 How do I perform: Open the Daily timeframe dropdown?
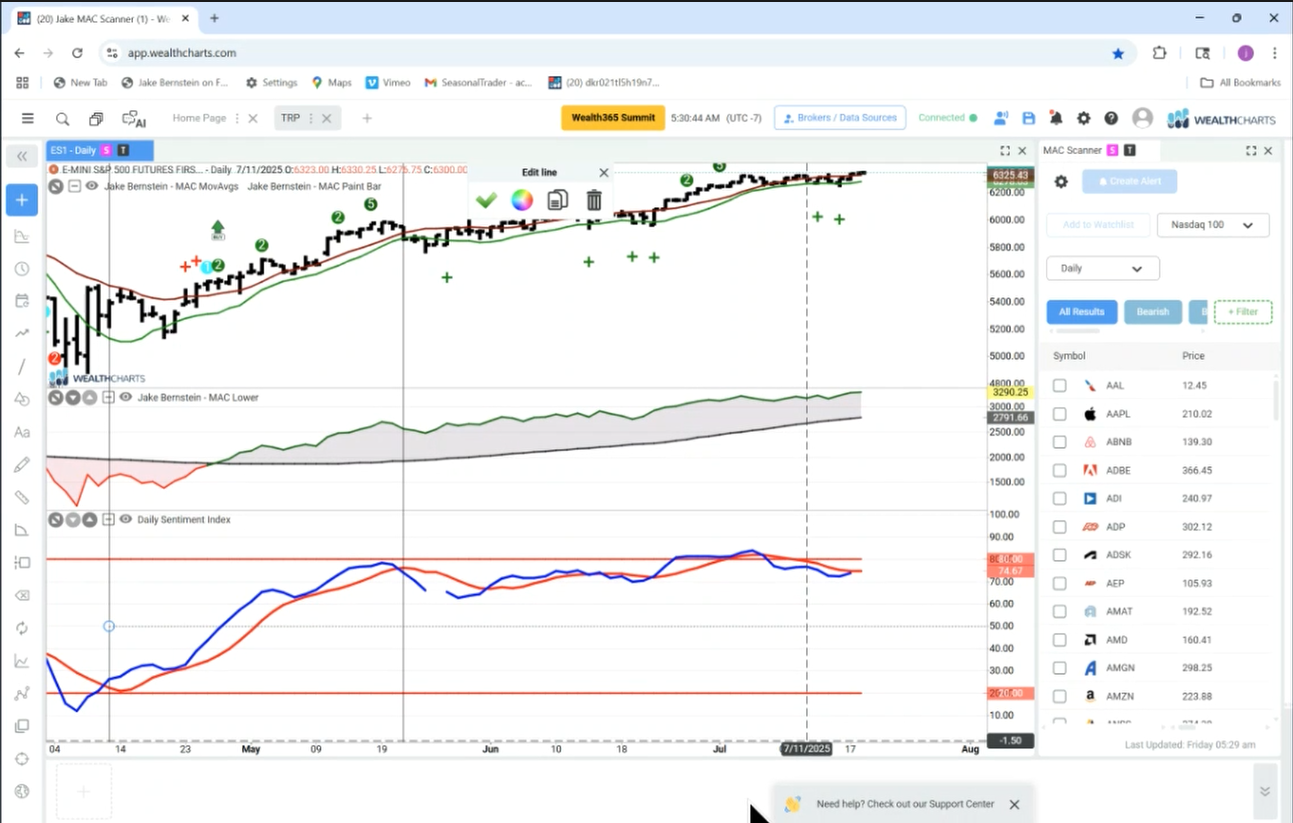click(x=1102, y=268)
